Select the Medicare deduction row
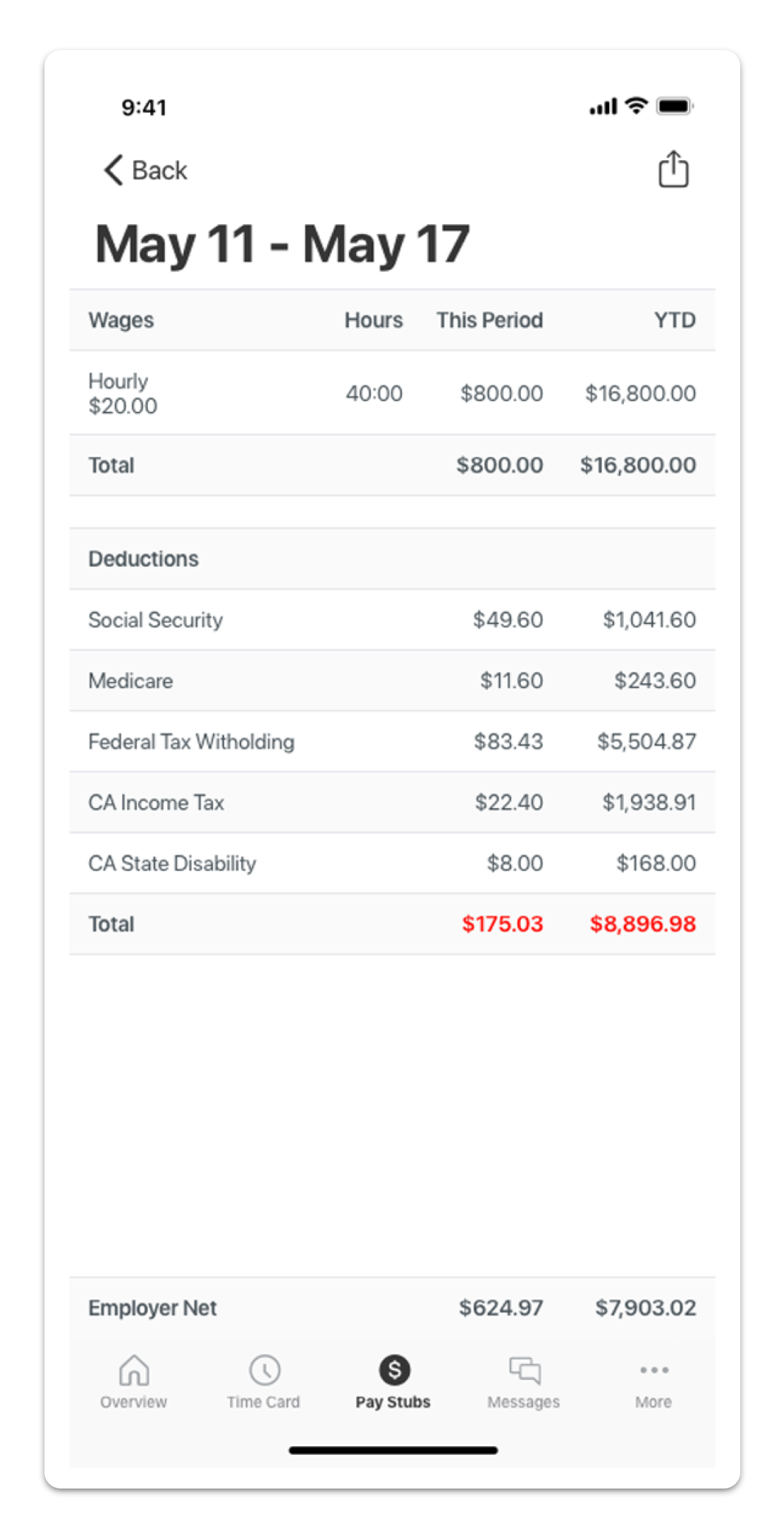784x1540 pixels. [x=392, y=680]
